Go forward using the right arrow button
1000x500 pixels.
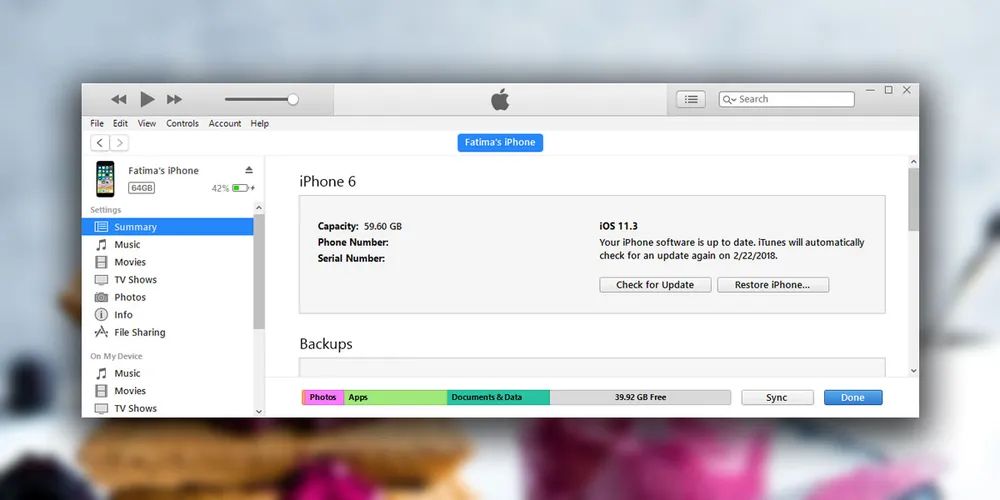click(119, 143)
